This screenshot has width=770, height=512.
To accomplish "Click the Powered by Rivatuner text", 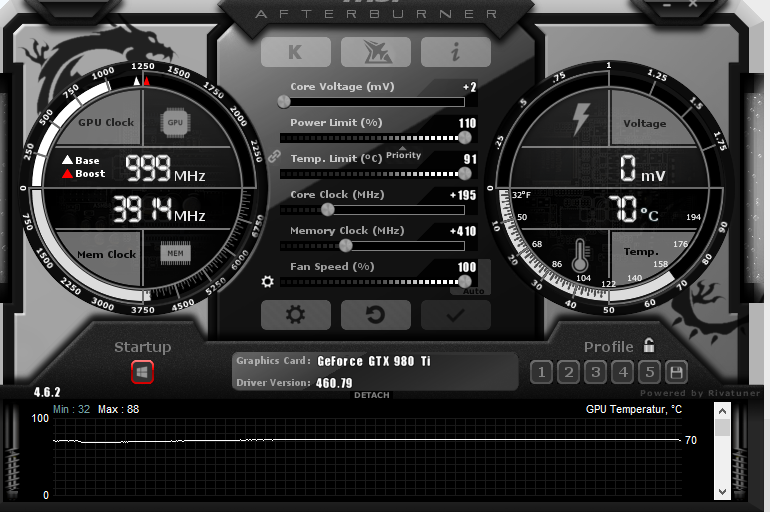I will (700, 393).
